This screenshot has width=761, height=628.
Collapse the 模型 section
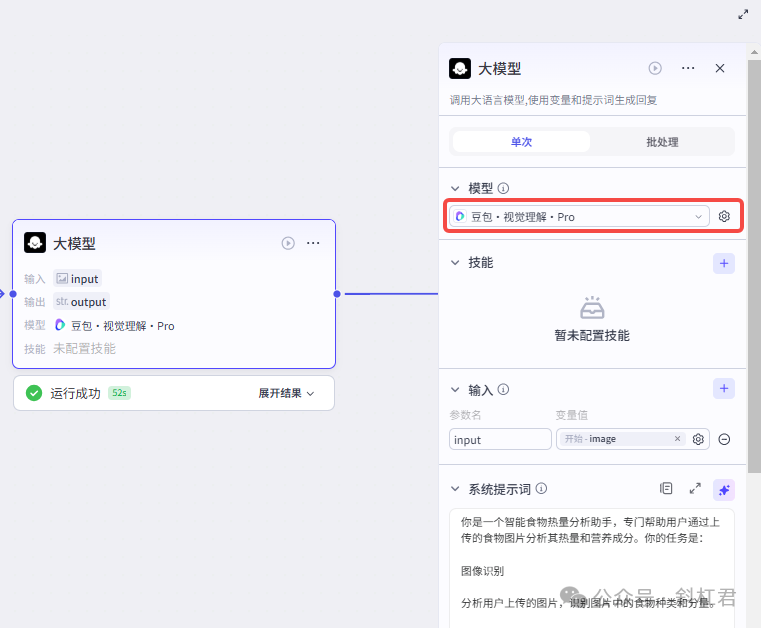pyautogui.click(x=455, y=188)
